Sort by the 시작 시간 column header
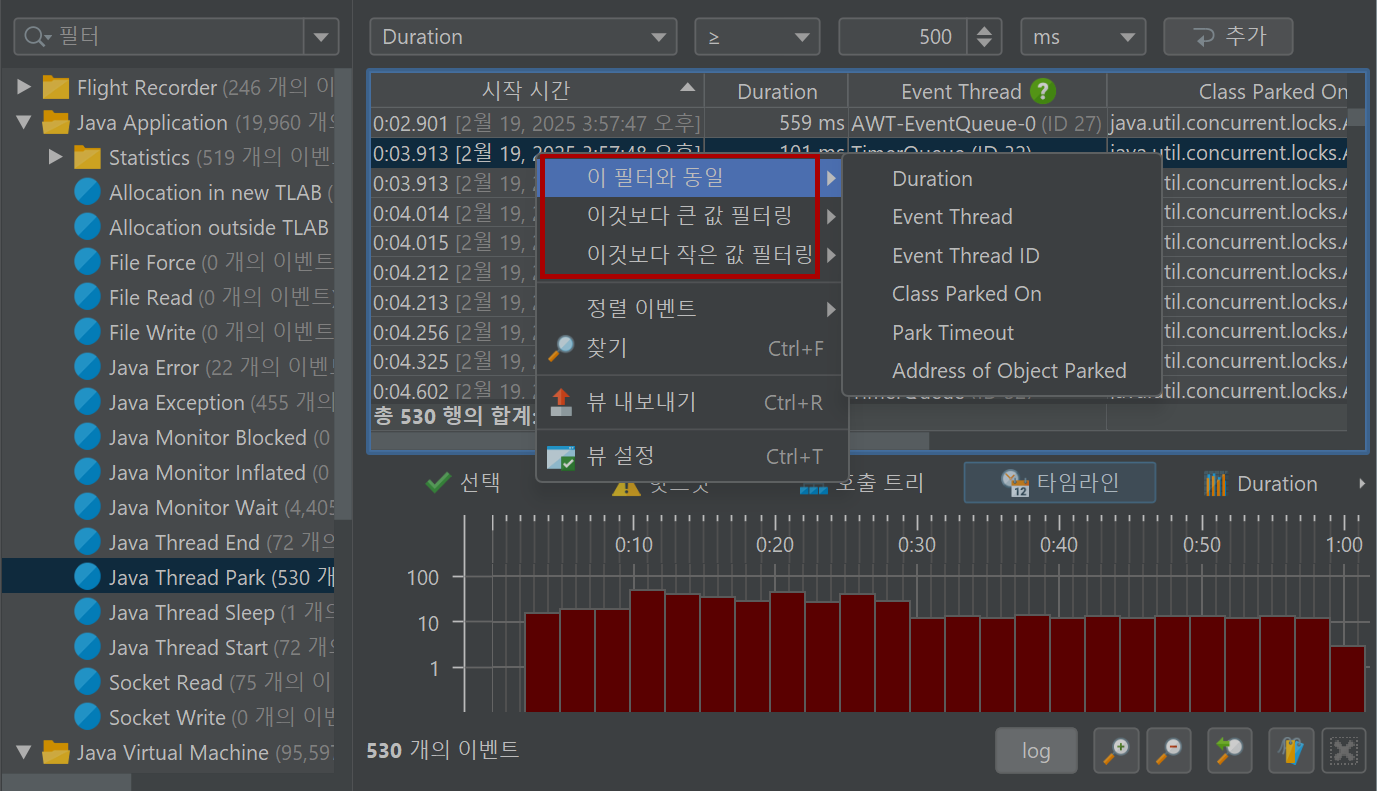 [x=537, y=91]
